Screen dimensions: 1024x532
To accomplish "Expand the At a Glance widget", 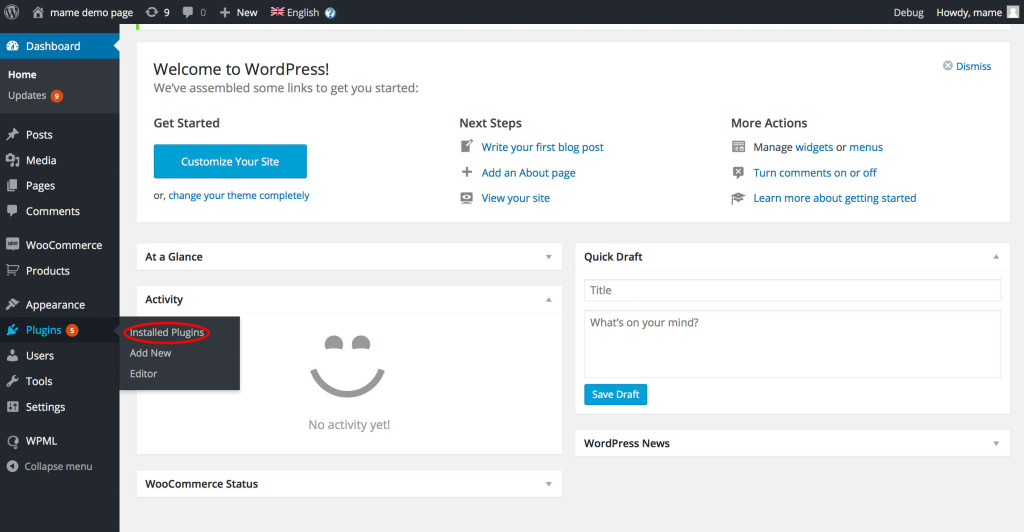I will point(549,257).
